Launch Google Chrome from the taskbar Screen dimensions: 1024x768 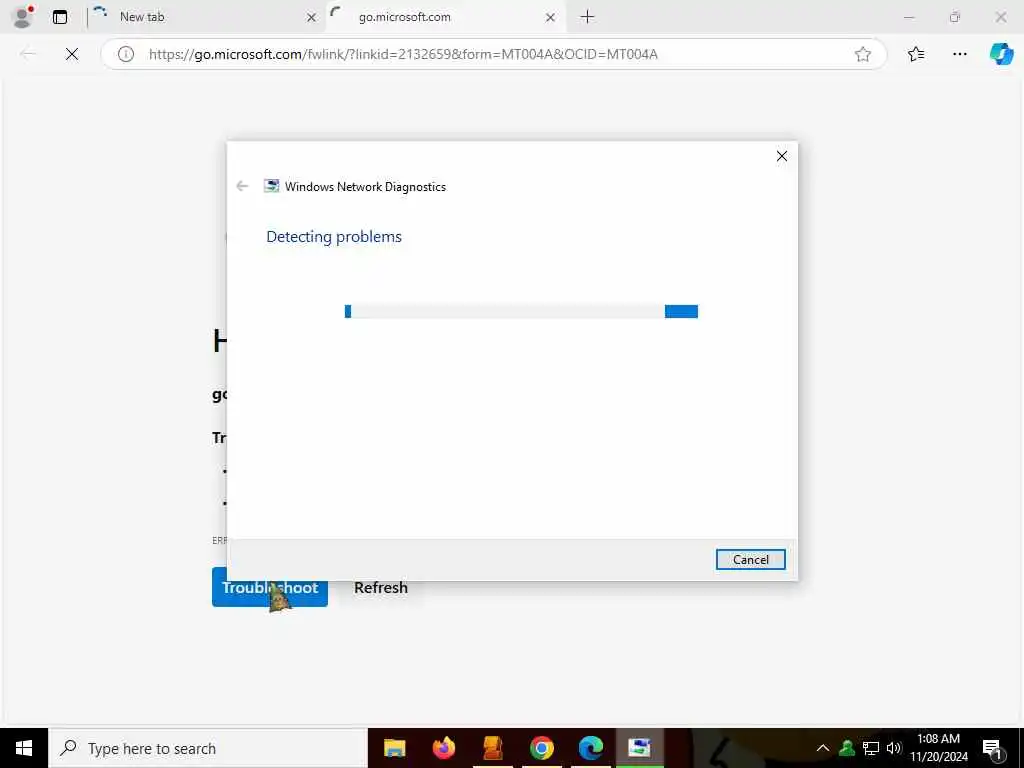(x=541, y=748)
